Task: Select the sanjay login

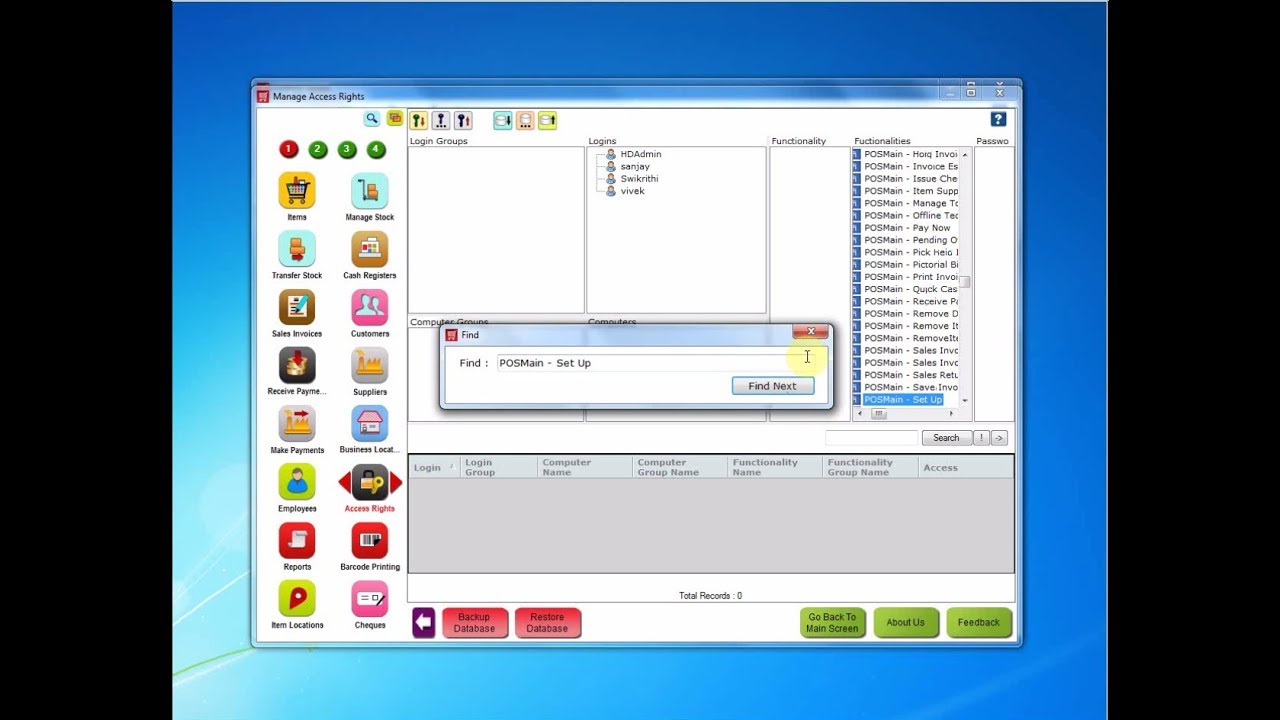Action: pos(634,166)
